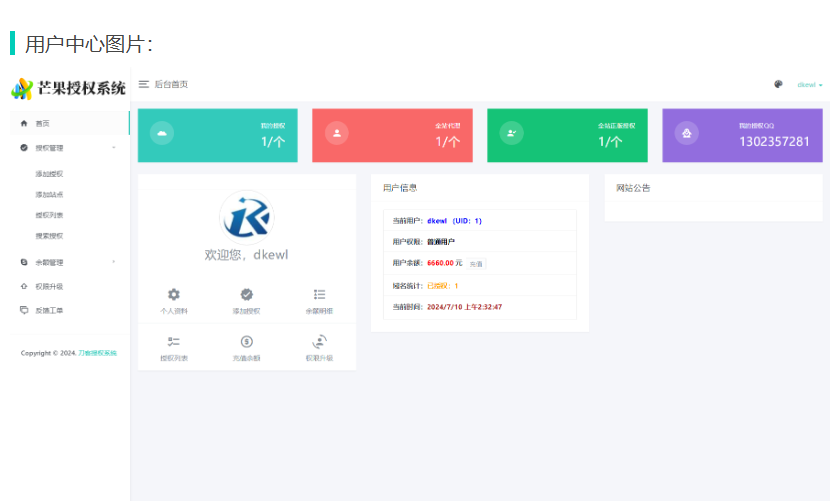
Task: Click the 用户信息 panel heading
Action: pos(400,188)
